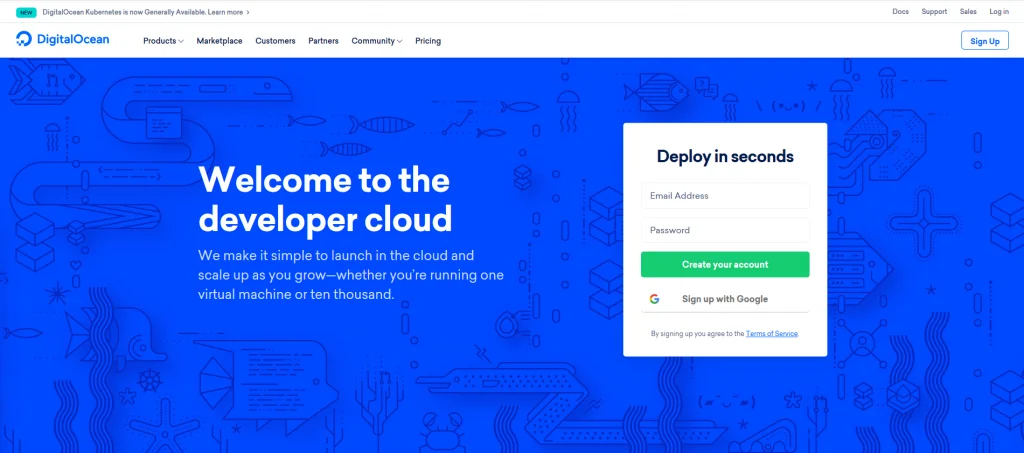The height and width of the screenshot is (453, 1024).
Task: Click the DigitalOcean logo icon
Action: click(x=24, y=40)
